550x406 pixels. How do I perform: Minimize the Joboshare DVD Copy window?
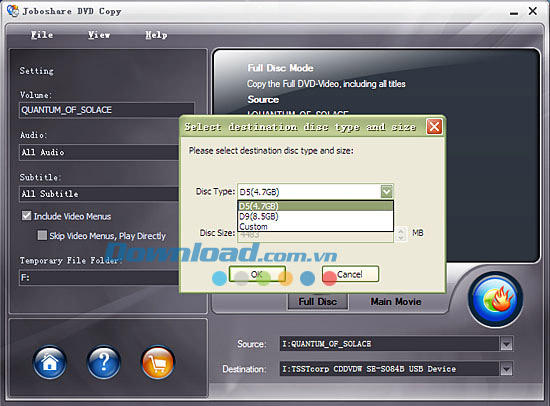[514, 13]
